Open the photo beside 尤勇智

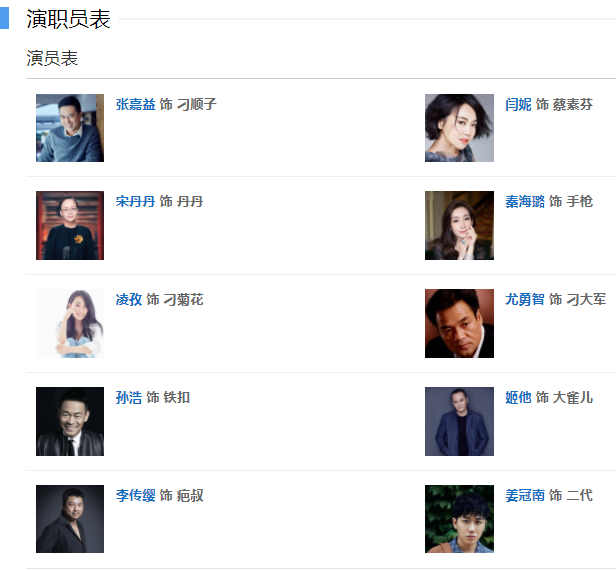click(459, 324)
